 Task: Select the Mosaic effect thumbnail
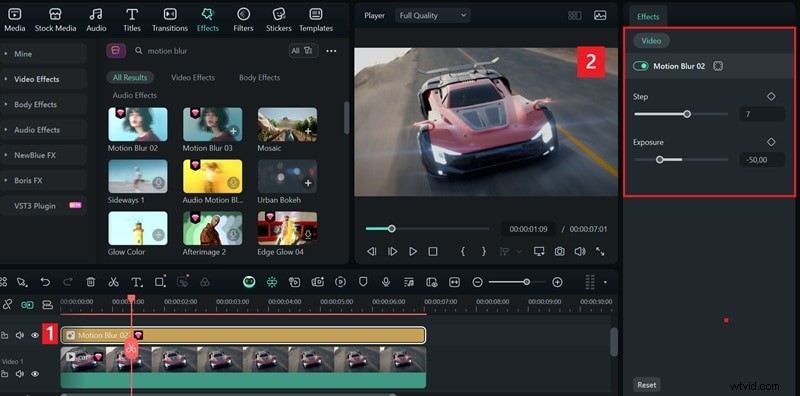(287, 124)
